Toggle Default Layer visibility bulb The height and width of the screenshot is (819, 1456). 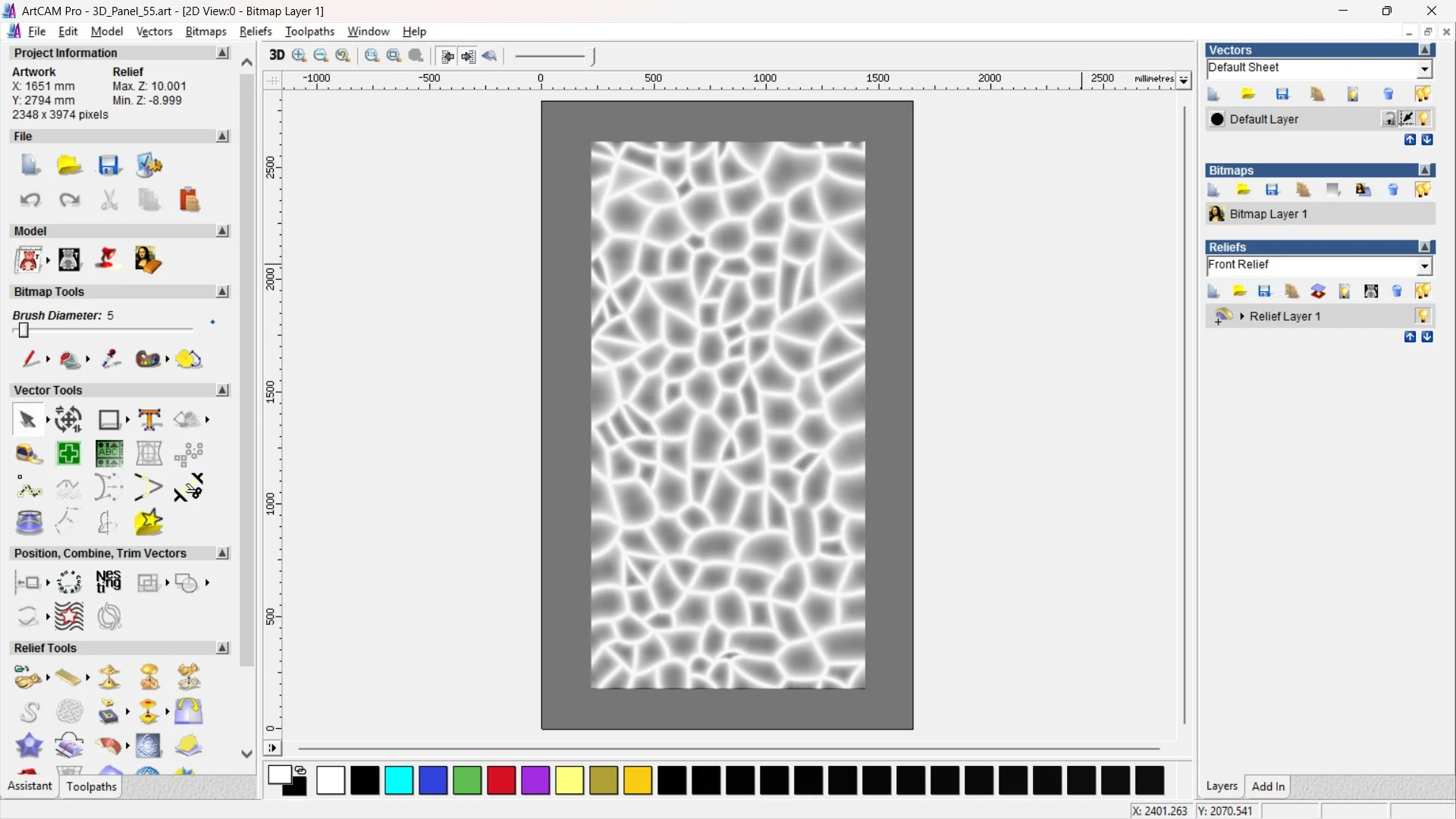pyautogui.click(x=1423, y=119)
